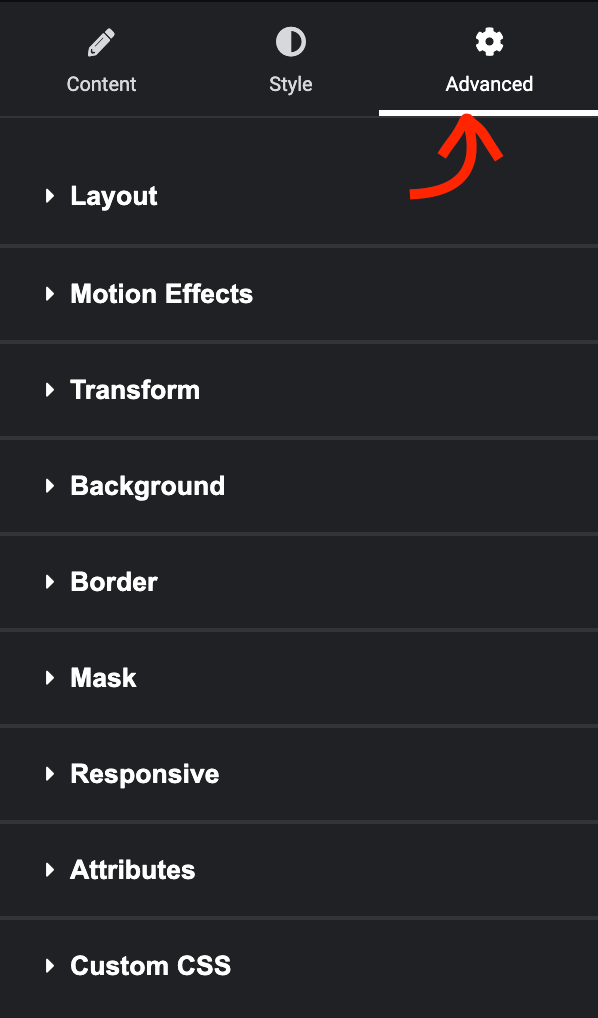Open the Custom CSS section
Screen dimensions: 598x1018
(x=52, y=966)
